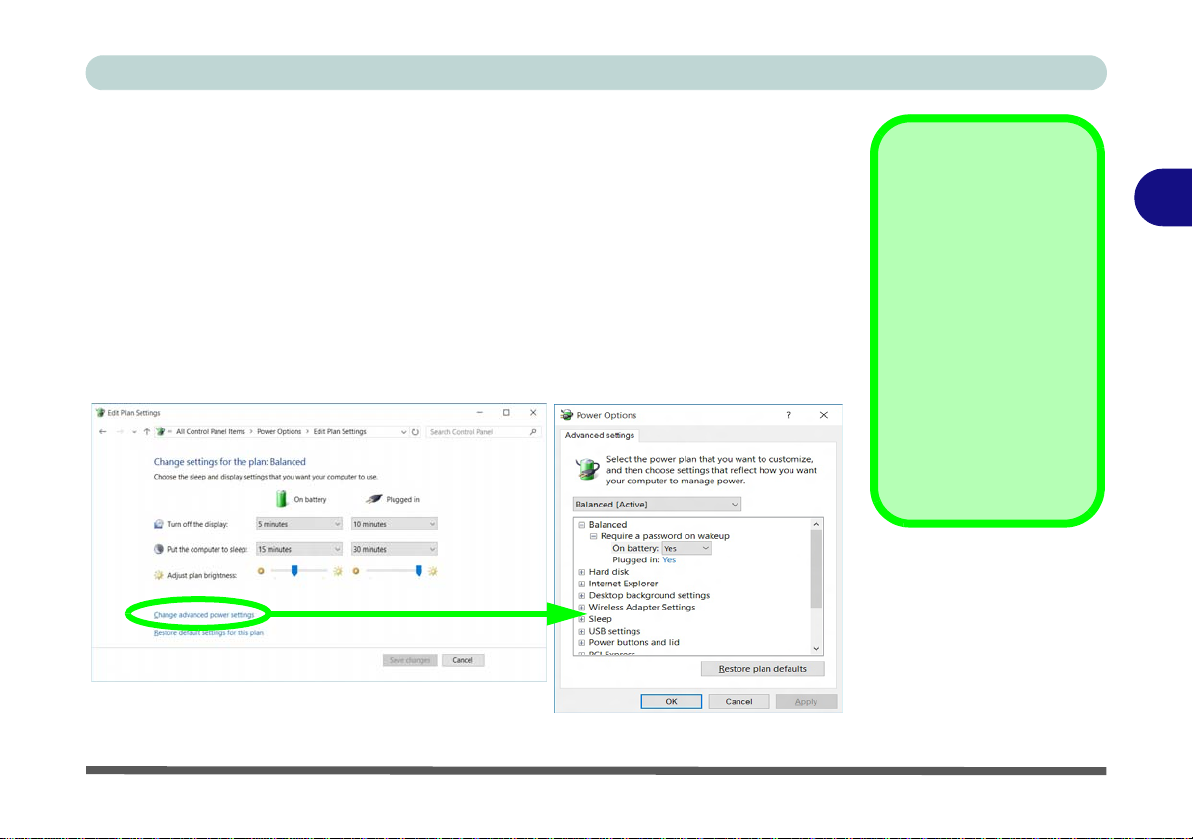Select the 'Hard disk' label in the tree
This screenshot has width=1193, height=839.
click(x=609, y=572)
